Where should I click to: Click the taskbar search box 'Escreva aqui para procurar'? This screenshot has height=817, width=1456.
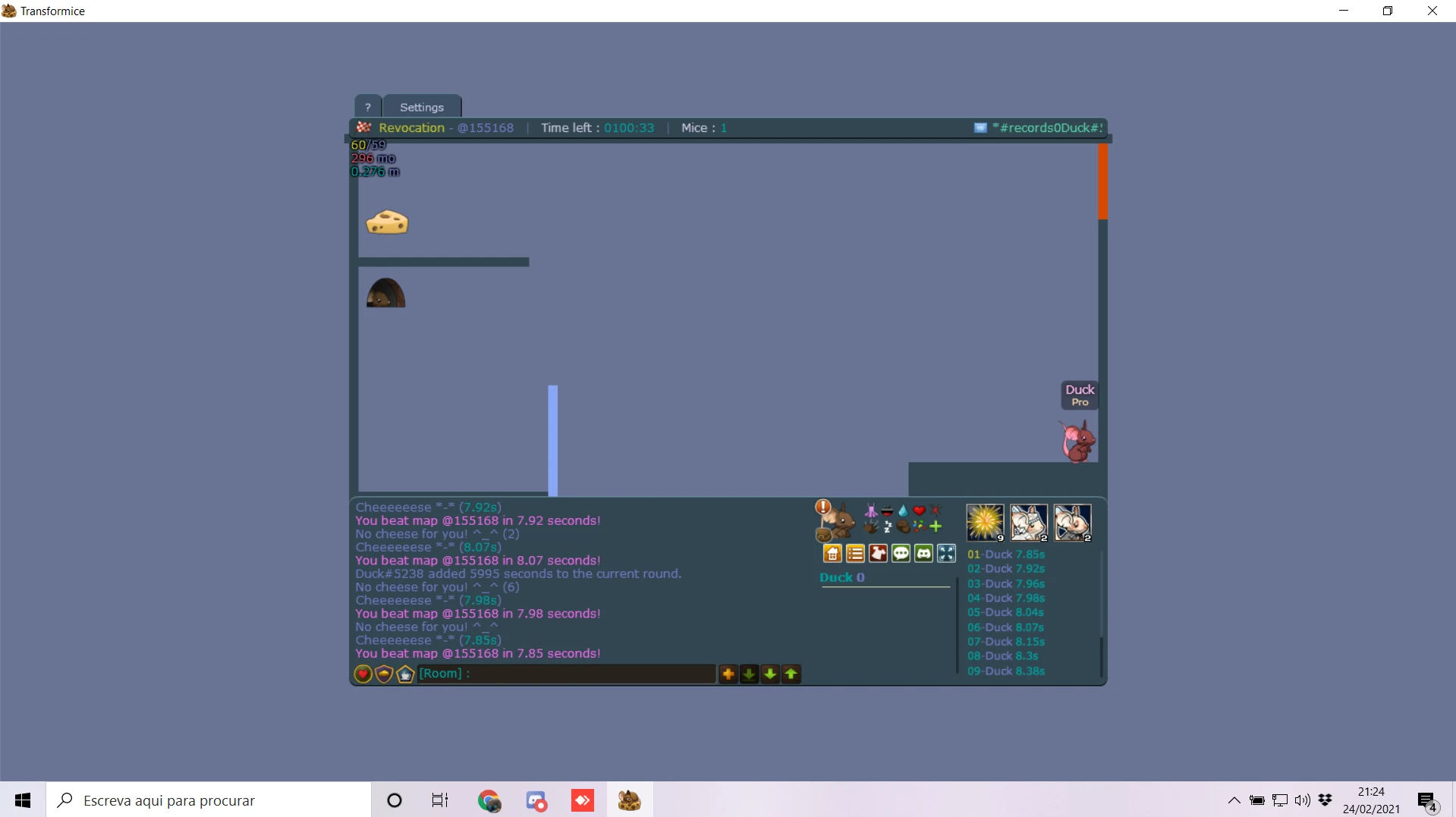click(209, 800)
